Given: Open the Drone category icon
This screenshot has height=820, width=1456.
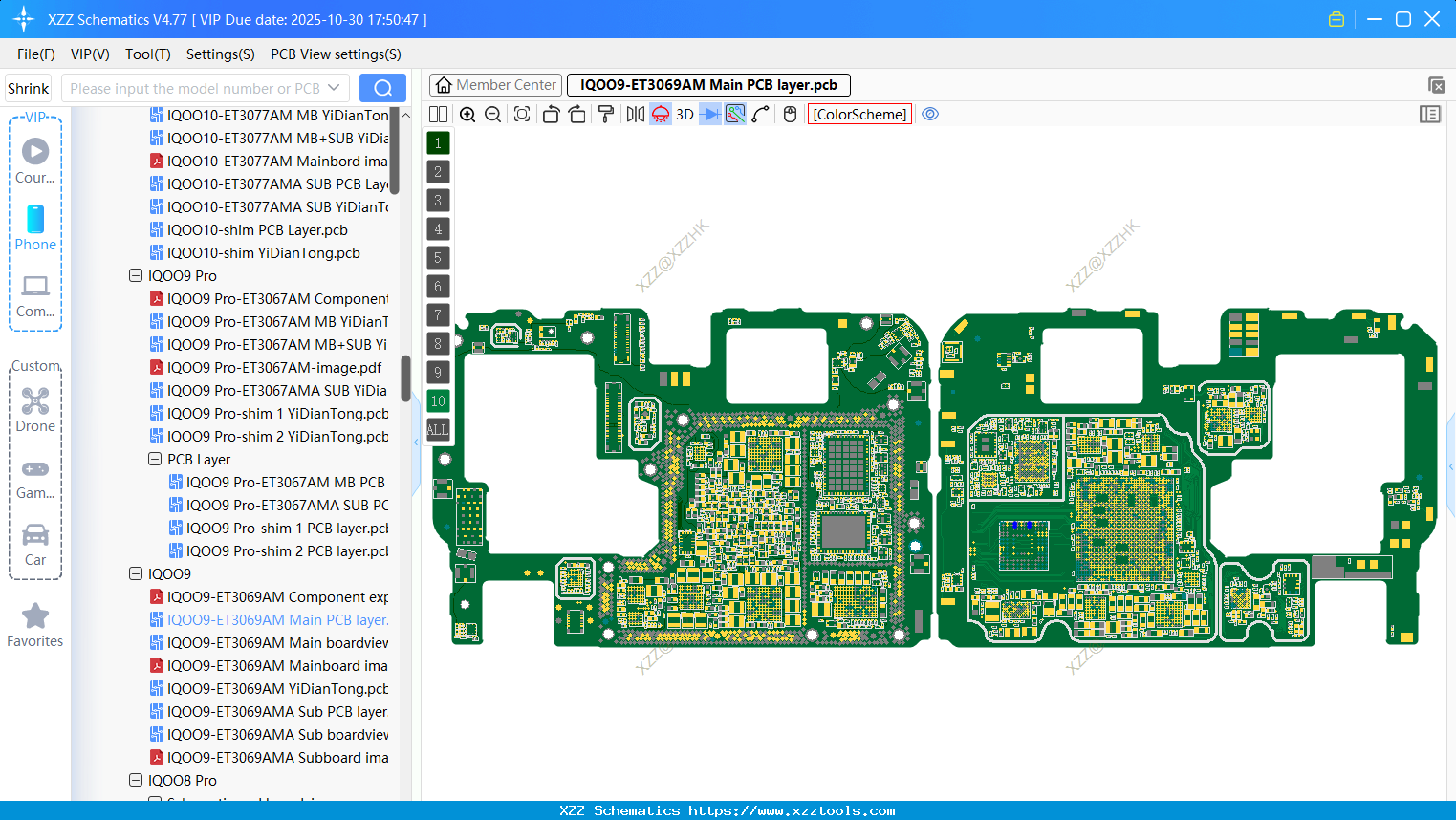Looking at the screenshot, I should pyautogui.click(x=35, y=401).
